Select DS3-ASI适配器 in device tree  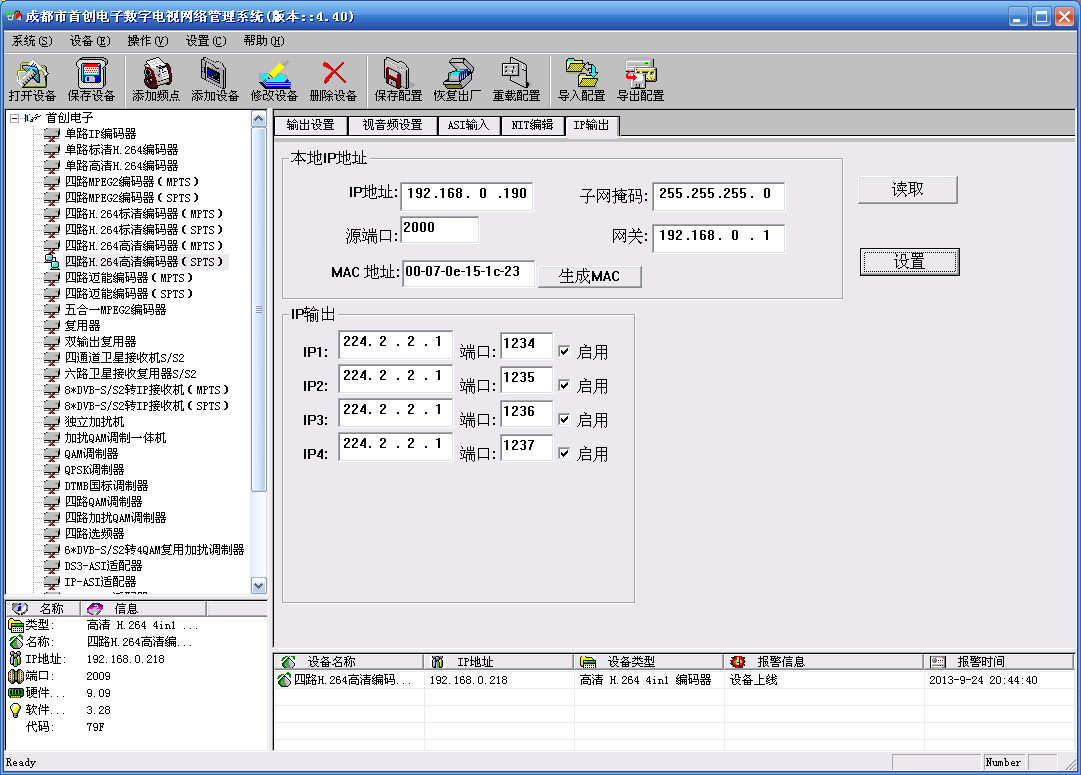103,566
